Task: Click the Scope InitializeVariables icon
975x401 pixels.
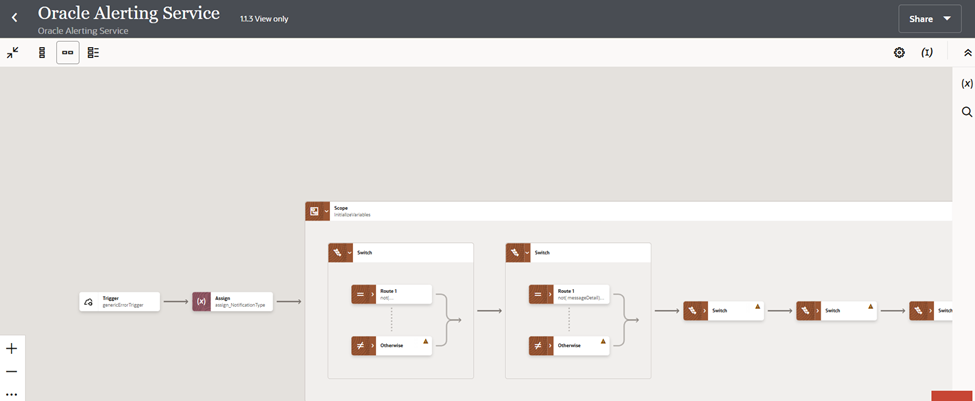Action: [x=314, y=211]
